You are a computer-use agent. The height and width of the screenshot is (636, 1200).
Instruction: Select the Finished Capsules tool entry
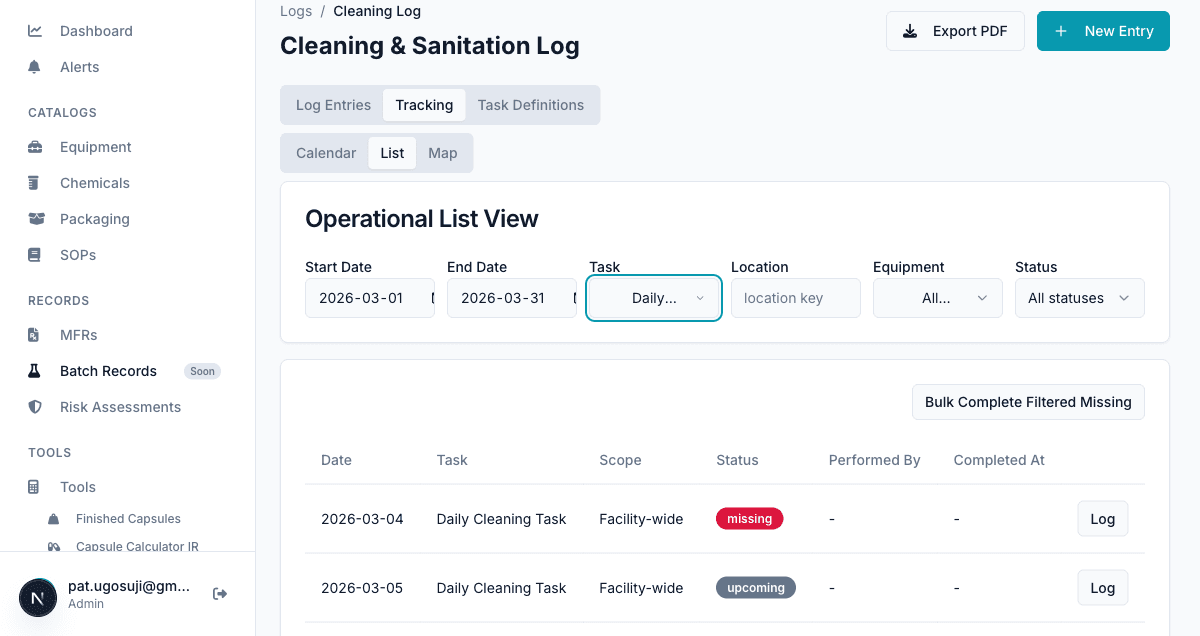click(x=127, y=518)
